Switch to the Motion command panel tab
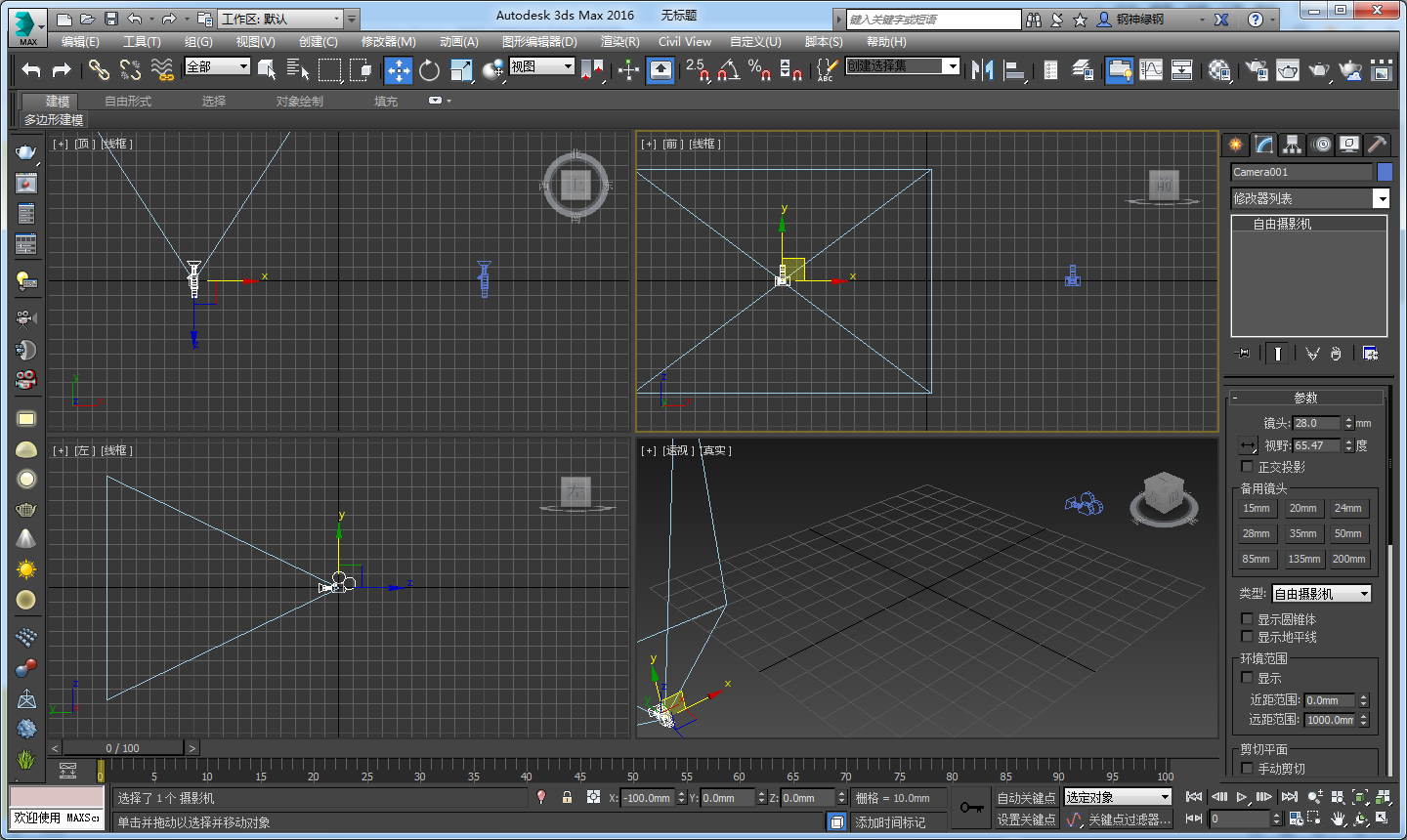1407x840 pixels. (x=1321, y=145)
